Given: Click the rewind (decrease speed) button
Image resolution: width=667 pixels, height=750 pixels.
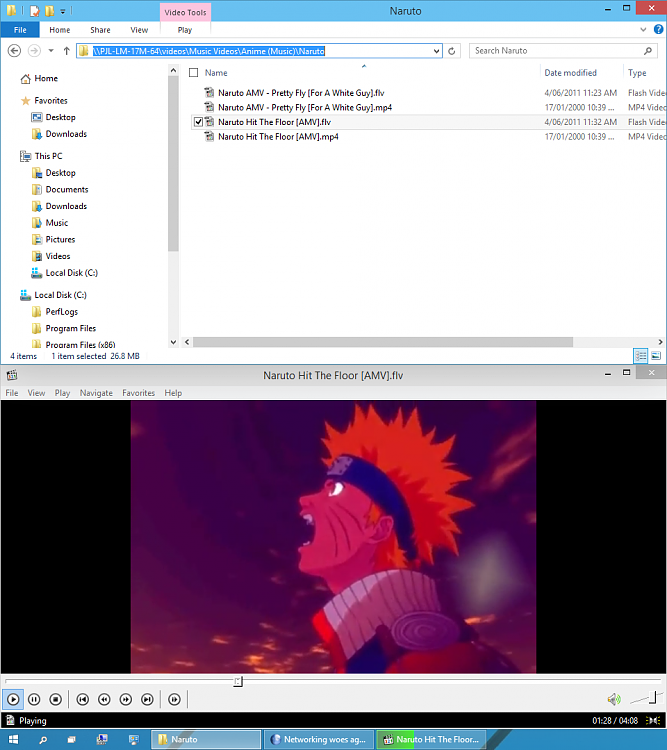Looking at the screenshot, I should pos(104,699).
